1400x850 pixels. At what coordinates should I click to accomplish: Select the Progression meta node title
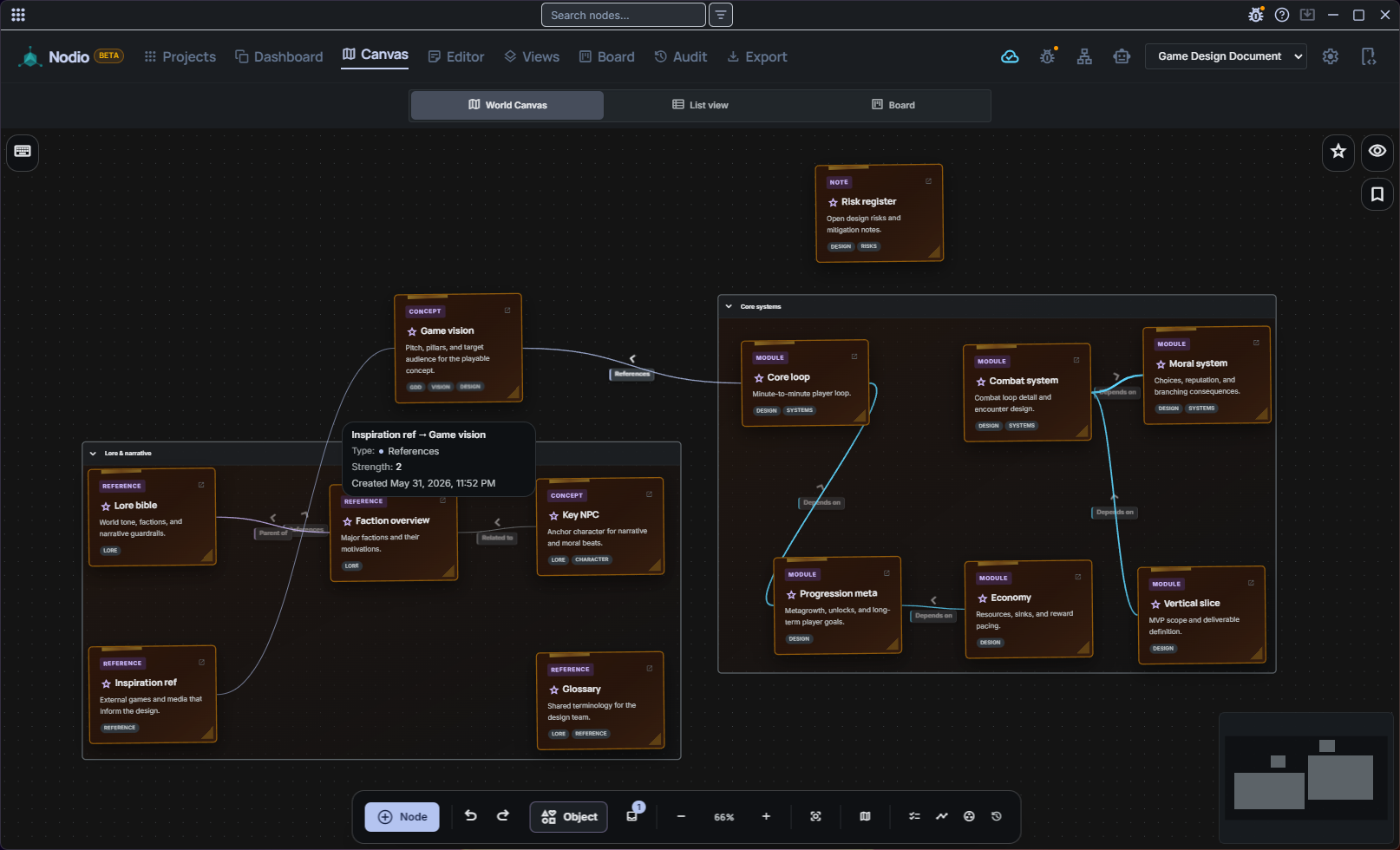(x=838, y=594)
